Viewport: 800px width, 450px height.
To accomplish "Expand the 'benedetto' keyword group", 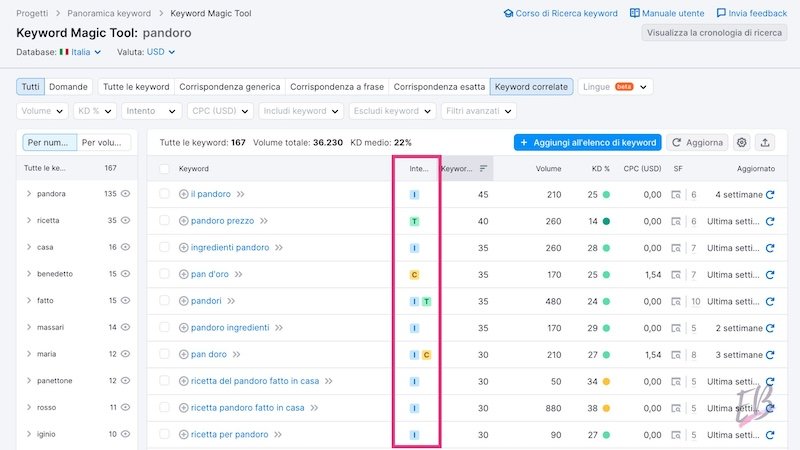I will 29,273.
